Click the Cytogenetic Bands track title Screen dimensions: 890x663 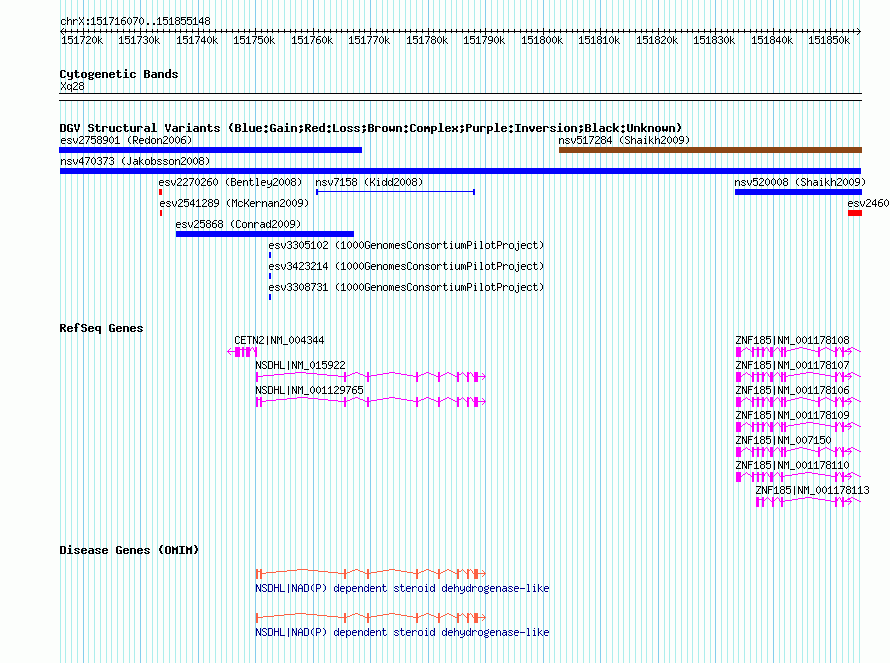coord(119,74)
